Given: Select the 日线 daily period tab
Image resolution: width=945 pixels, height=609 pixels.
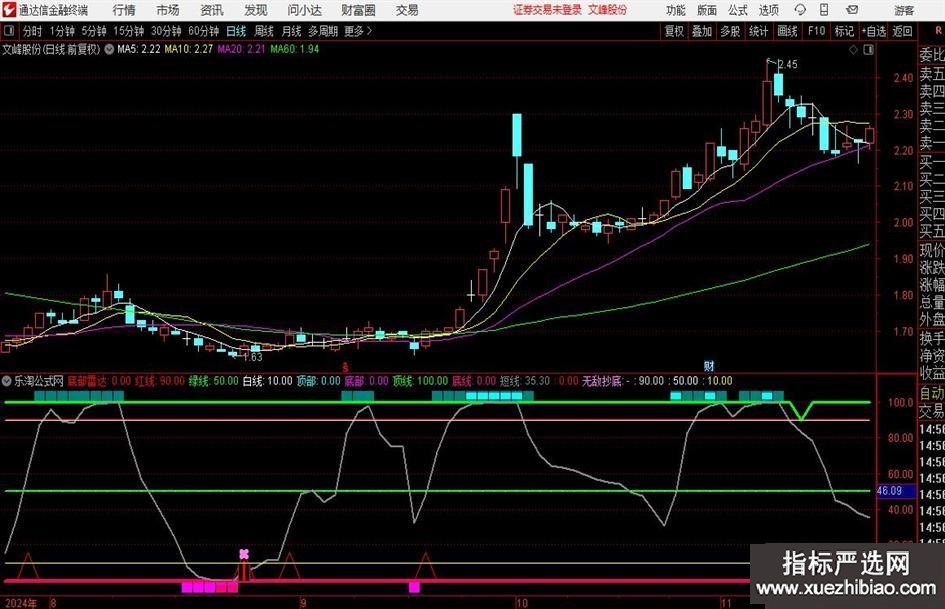Looking at the screenshot, I should tap(236, 31).
